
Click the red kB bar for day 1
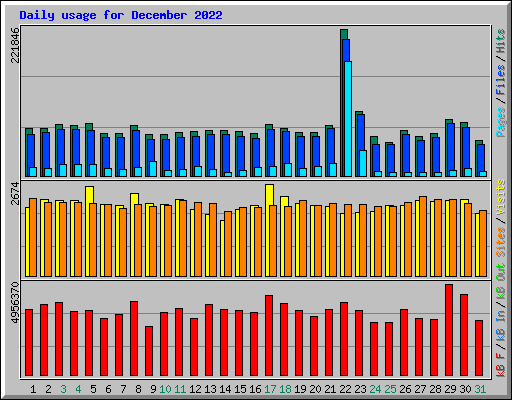(29, 342)
